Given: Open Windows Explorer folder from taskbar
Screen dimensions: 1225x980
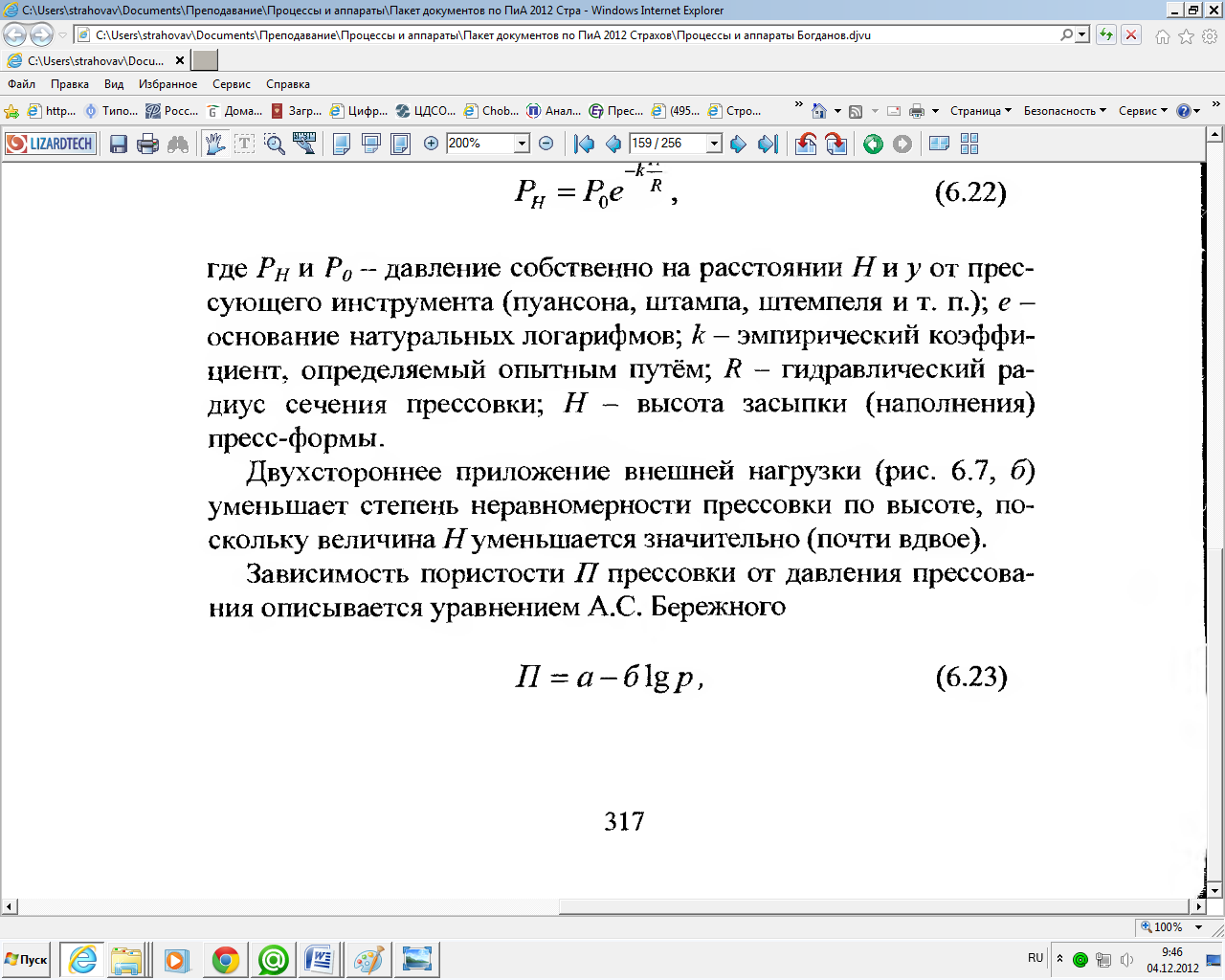Looking at the screenshot, I should point(126,959).
